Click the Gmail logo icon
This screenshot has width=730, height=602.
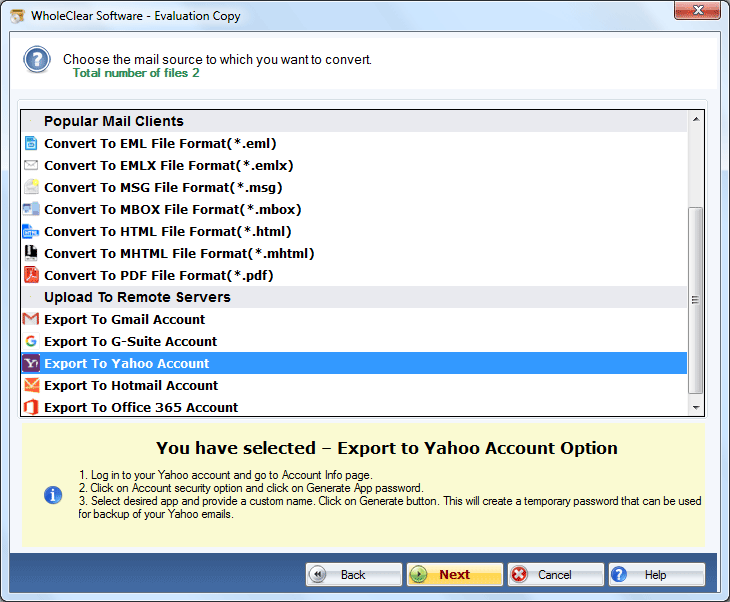click(x=31, y=319)
